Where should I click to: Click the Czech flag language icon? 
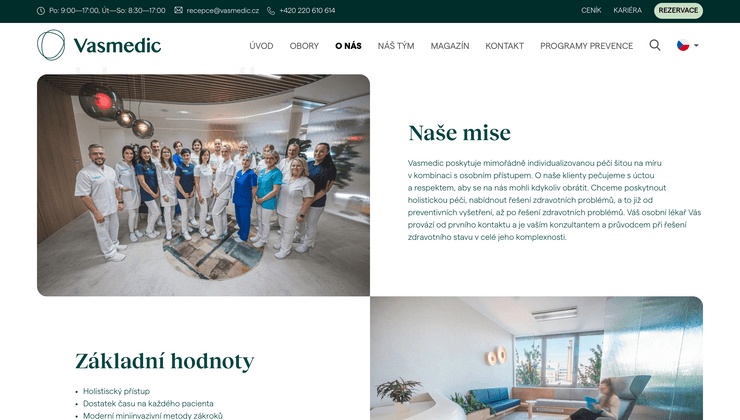[x=683, y=45]
